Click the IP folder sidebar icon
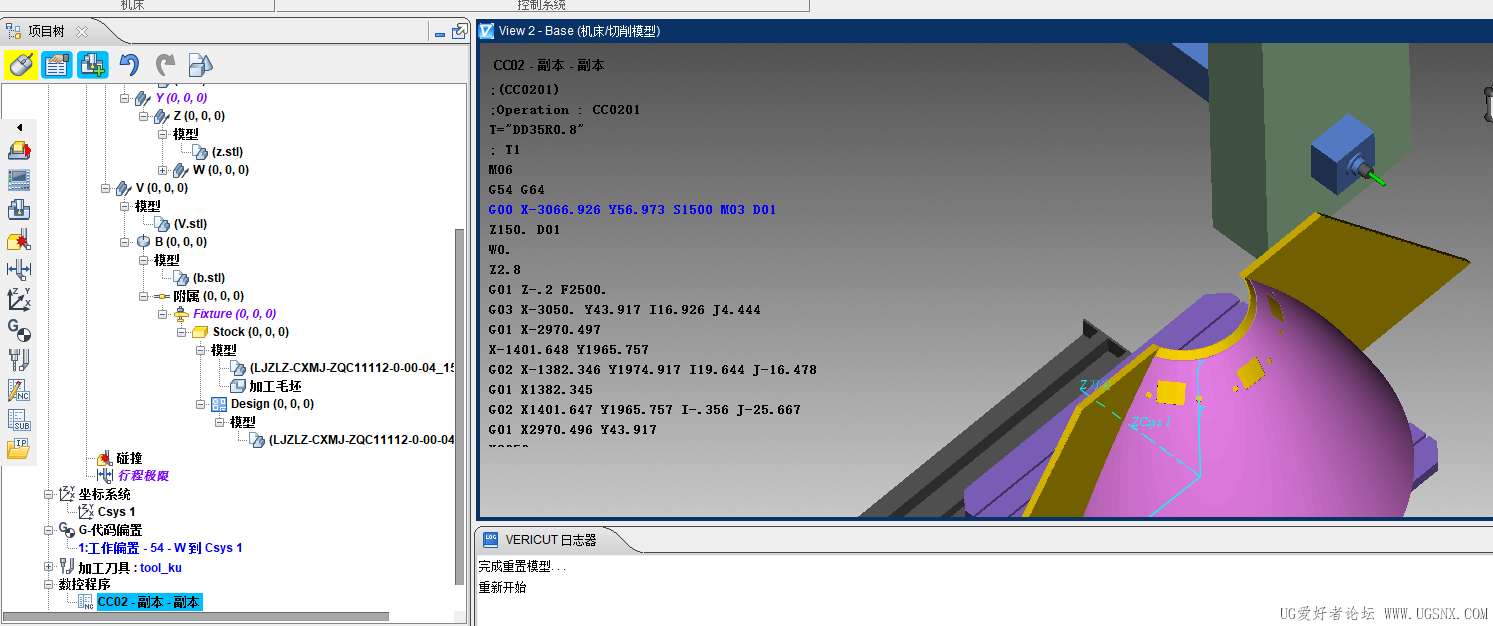 19,448
